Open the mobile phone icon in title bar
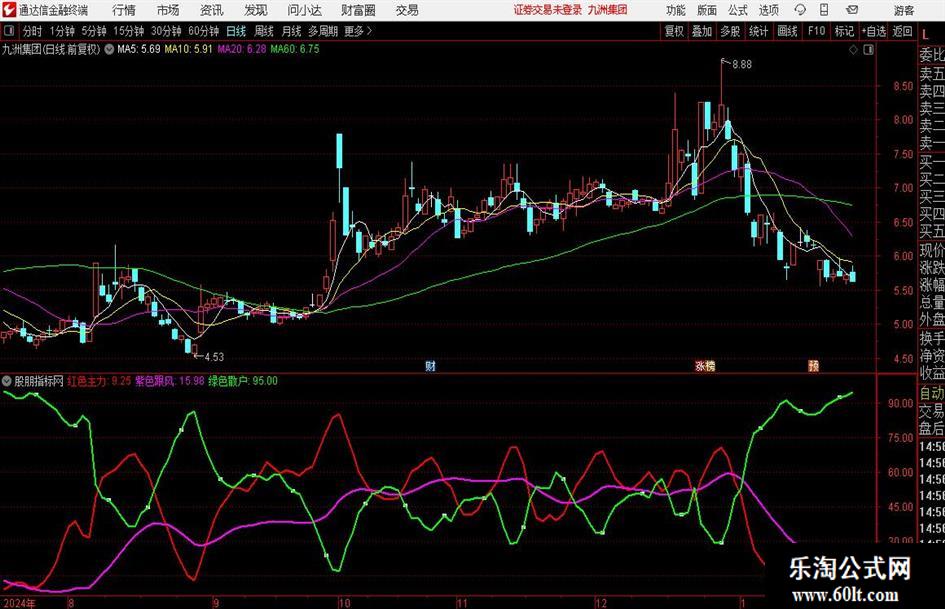 click(x=824, y=10)
